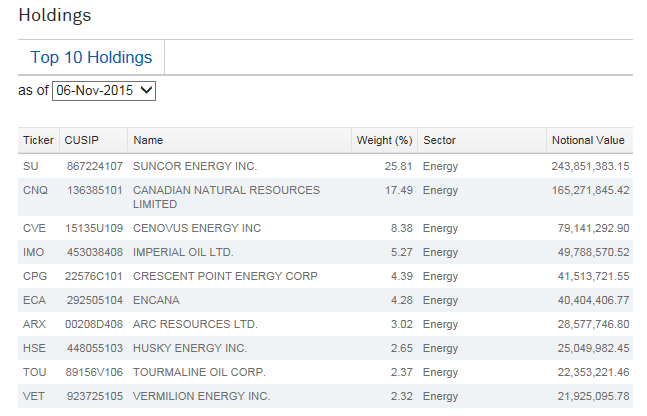The width and height of the screenshot is (647, 416).
Task: Click notional value 79,141,292.90
Action: [593, 228]
